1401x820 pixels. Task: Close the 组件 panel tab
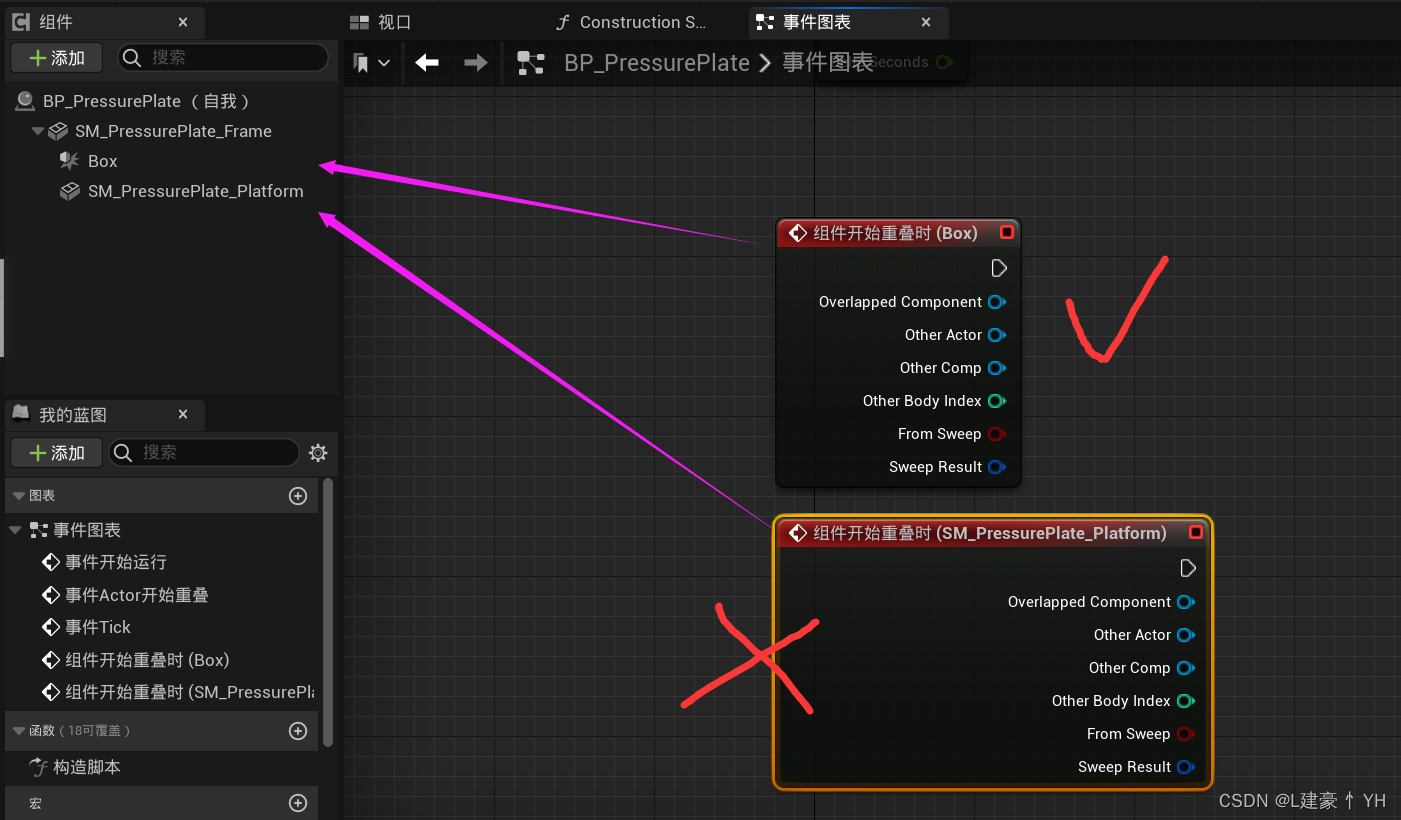183,22
